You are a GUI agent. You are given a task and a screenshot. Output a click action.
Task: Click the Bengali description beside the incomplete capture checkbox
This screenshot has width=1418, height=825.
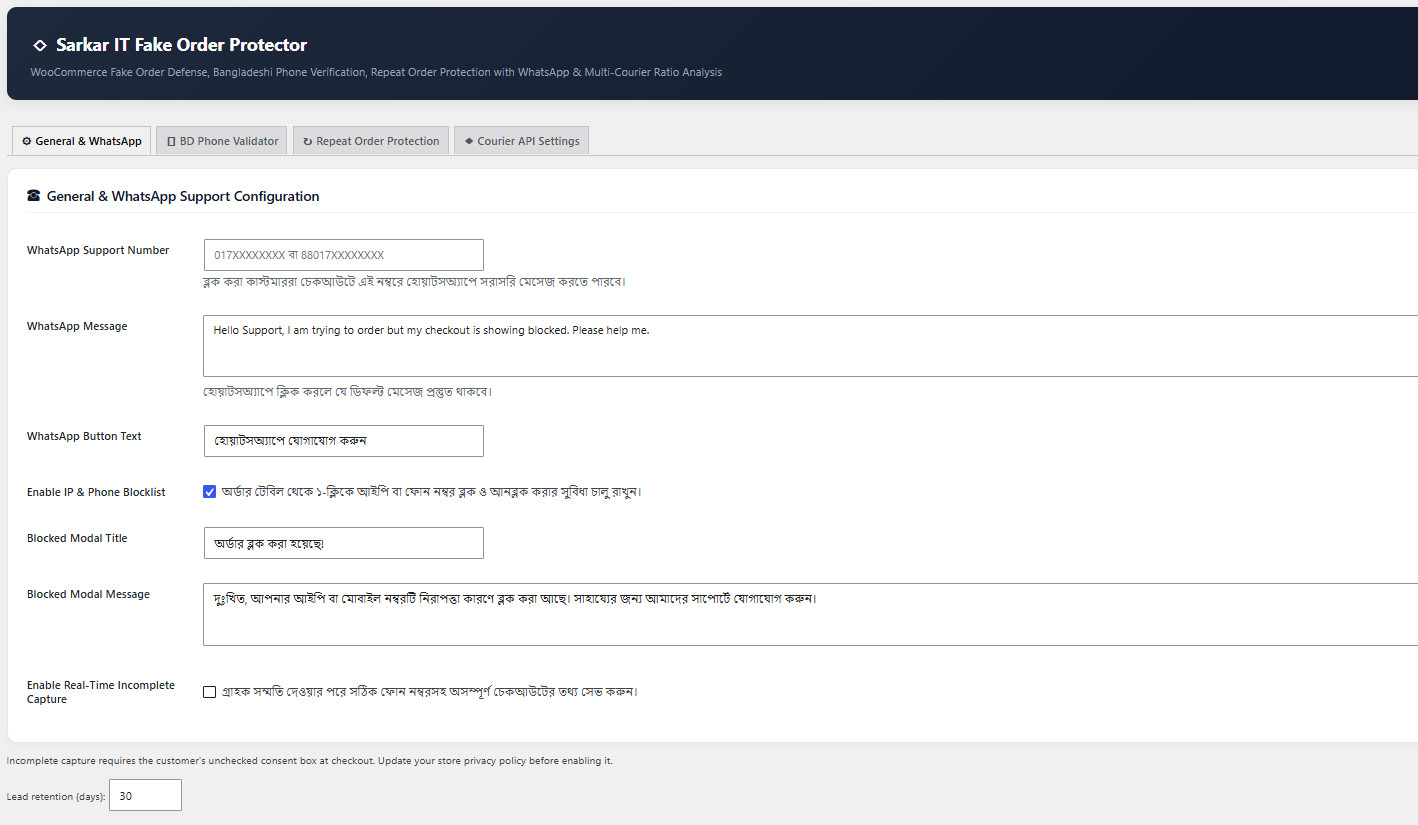click(430, 692)
